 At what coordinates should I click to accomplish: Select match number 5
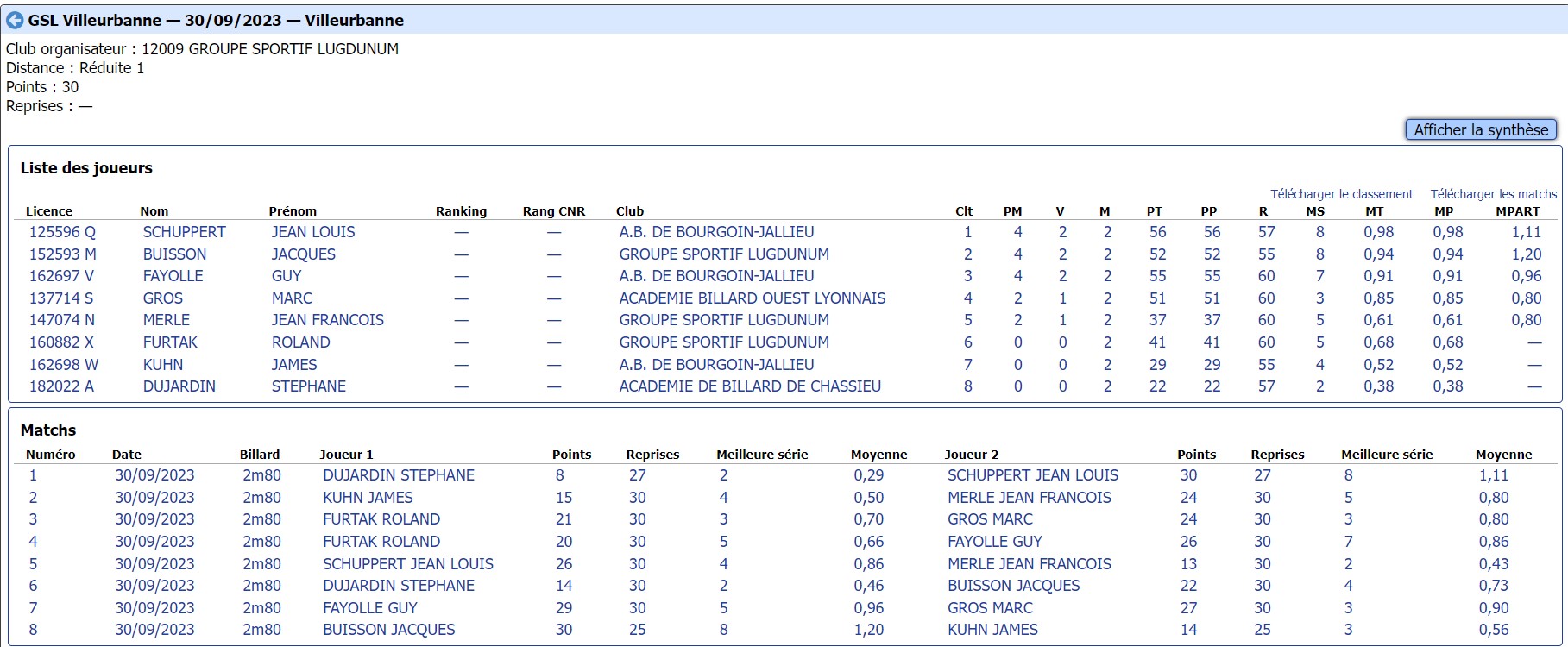point(33,564)
